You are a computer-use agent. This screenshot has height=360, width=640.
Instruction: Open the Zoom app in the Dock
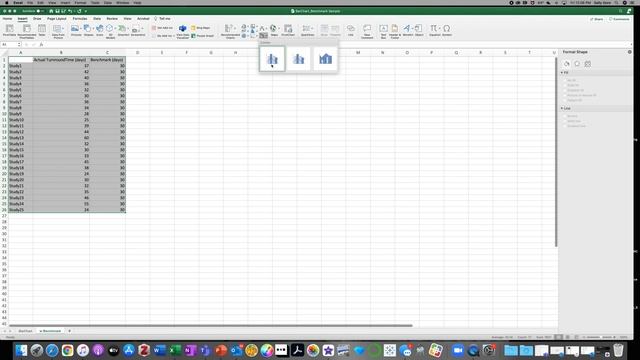[458, 350]
